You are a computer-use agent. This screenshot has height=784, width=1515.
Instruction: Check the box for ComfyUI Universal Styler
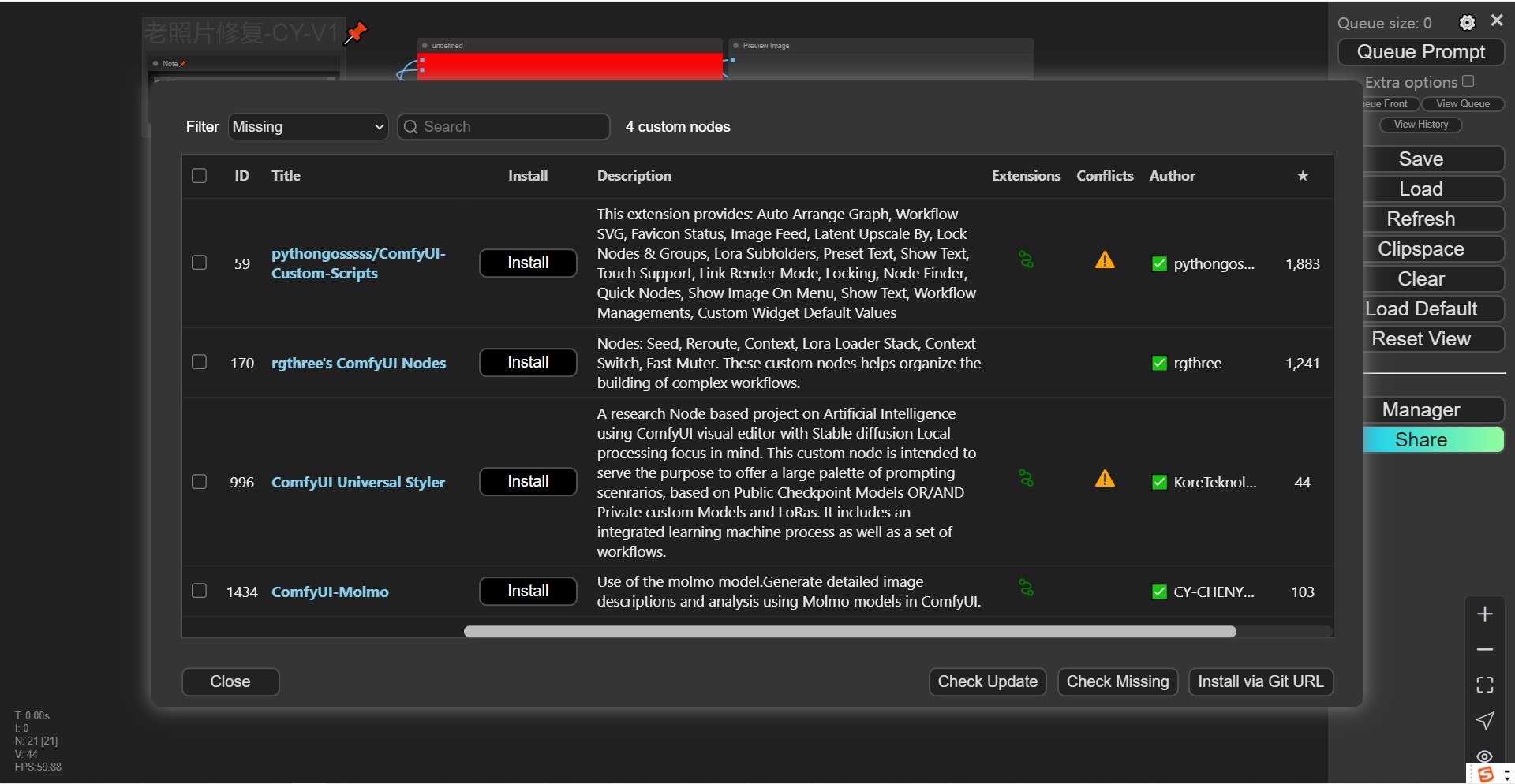[x=199, y=481]
